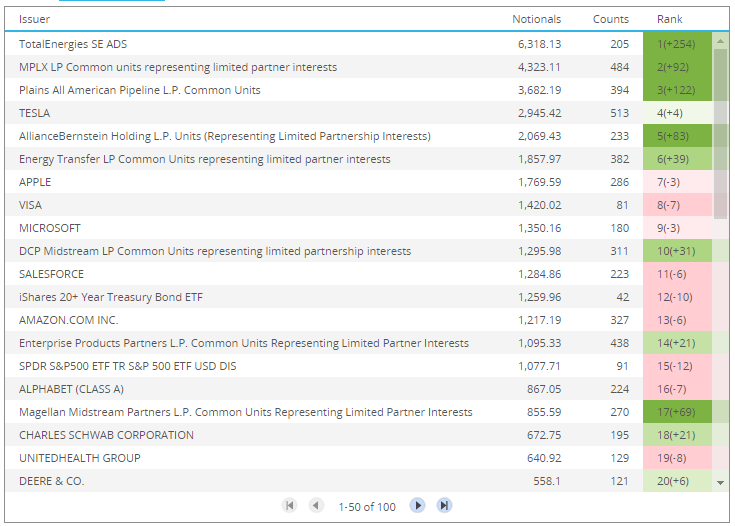735x526 pixels.
Task: Click the scrollbar down arrow
Action: click(x=720, y=483)
